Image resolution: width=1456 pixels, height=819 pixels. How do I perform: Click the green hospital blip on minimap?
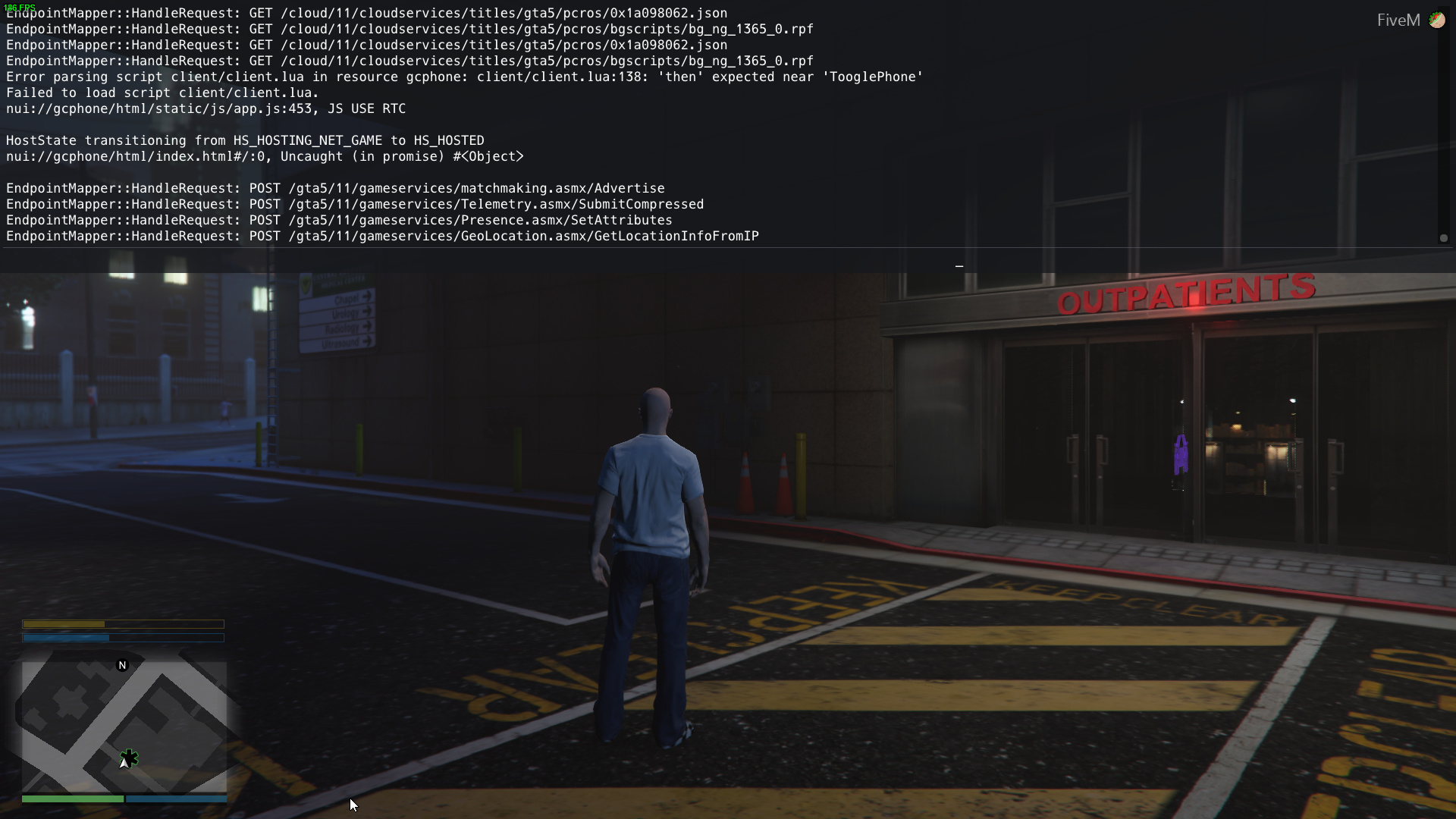(x=130, y=757)
